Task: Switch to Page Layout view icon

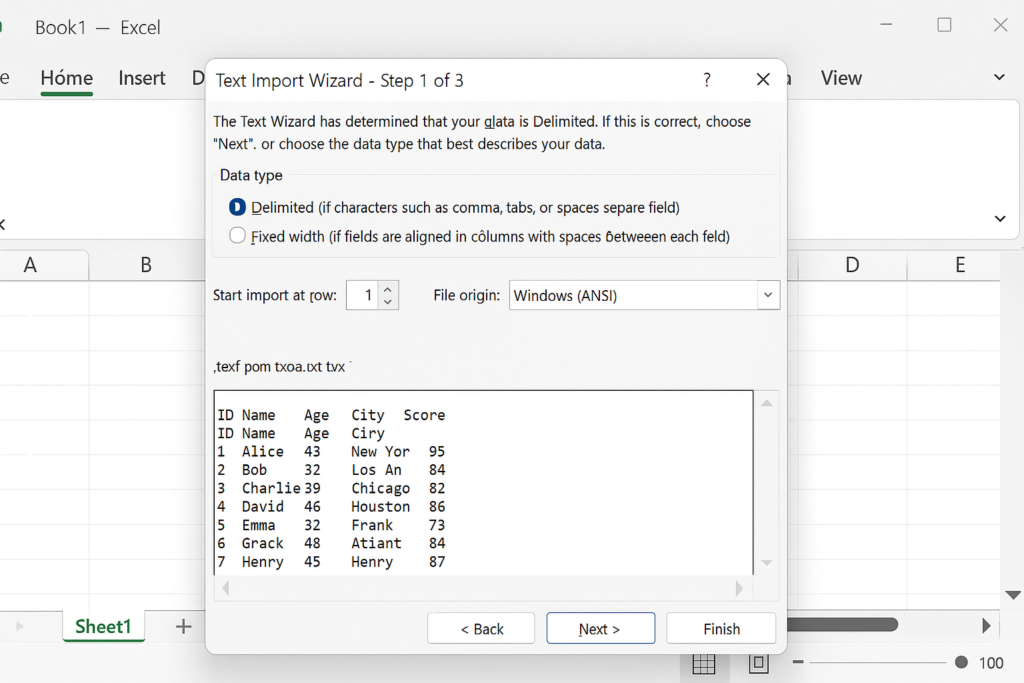Action: [x=758, y=663]
